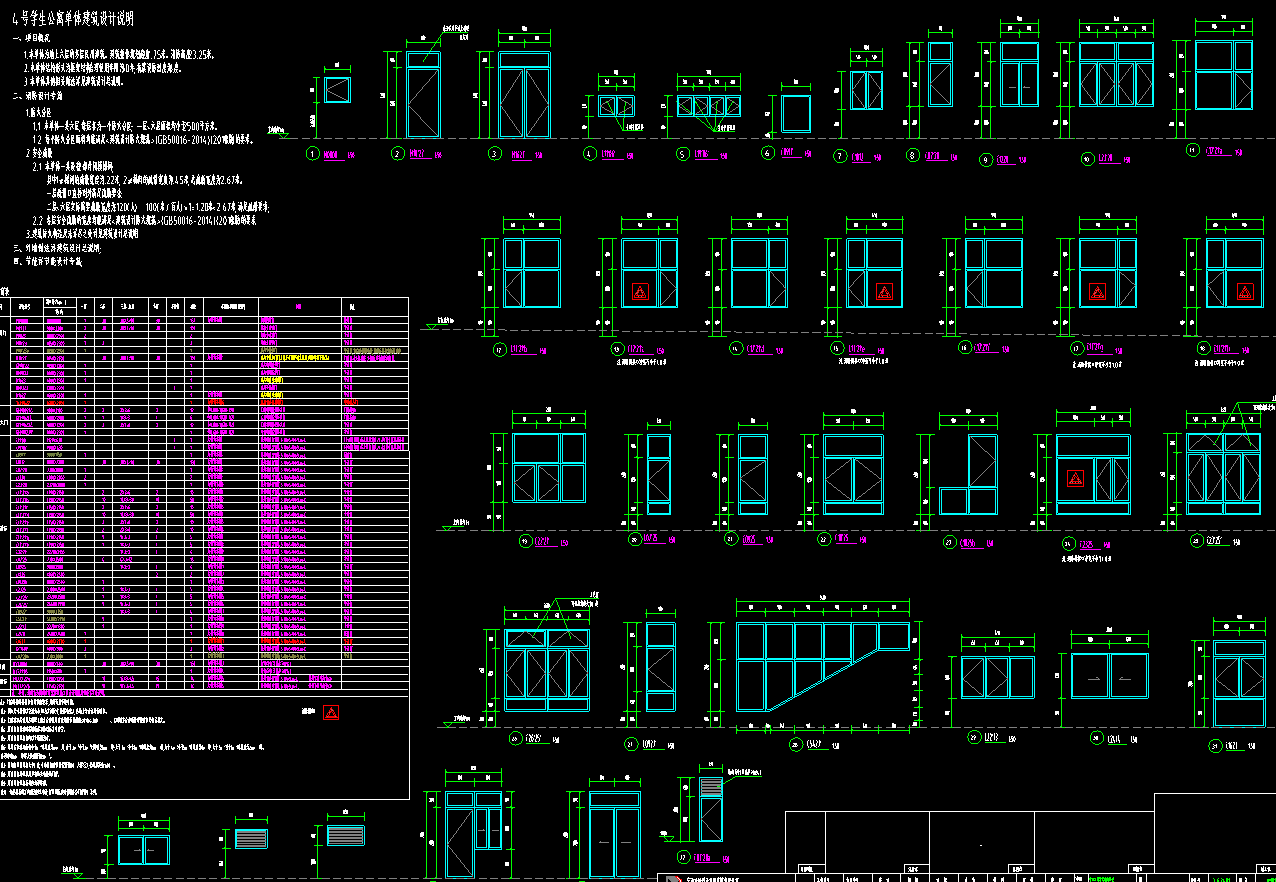Select detail marker number 5
This screenshot has width=1276, height=882.
(x=683, y=154)
